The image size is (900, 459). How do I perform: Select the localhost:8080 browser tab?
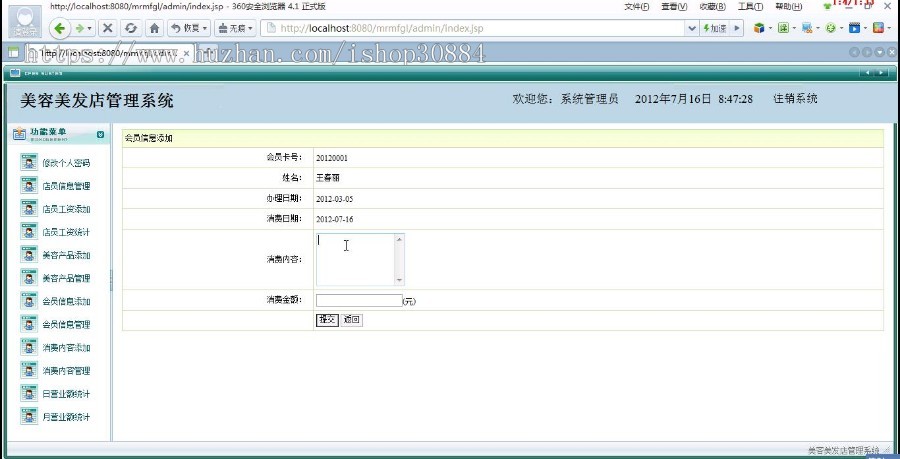[109, 53]
